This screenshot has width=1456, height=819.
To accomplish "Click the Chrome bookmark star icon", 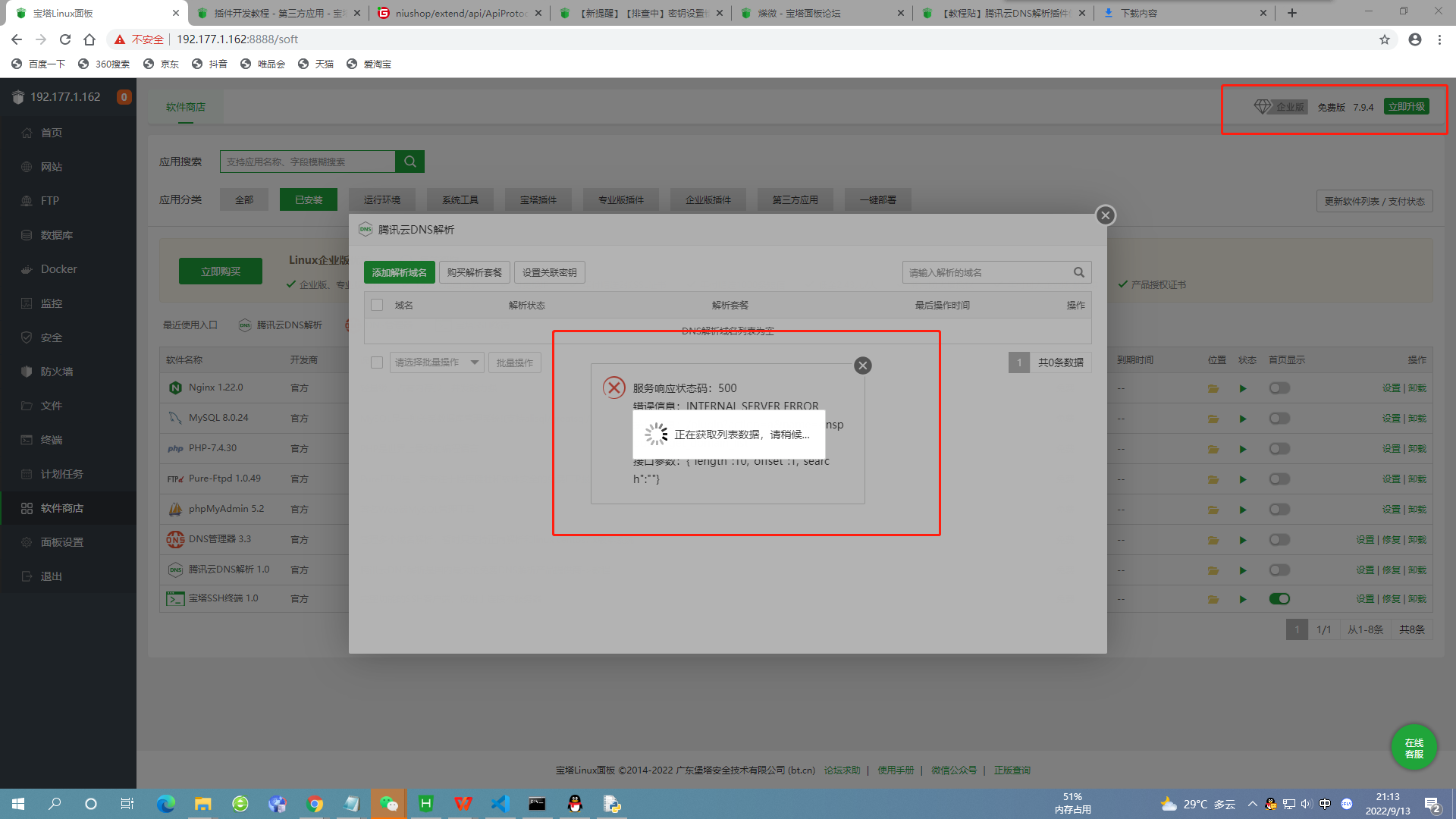I will point(1384,39).
